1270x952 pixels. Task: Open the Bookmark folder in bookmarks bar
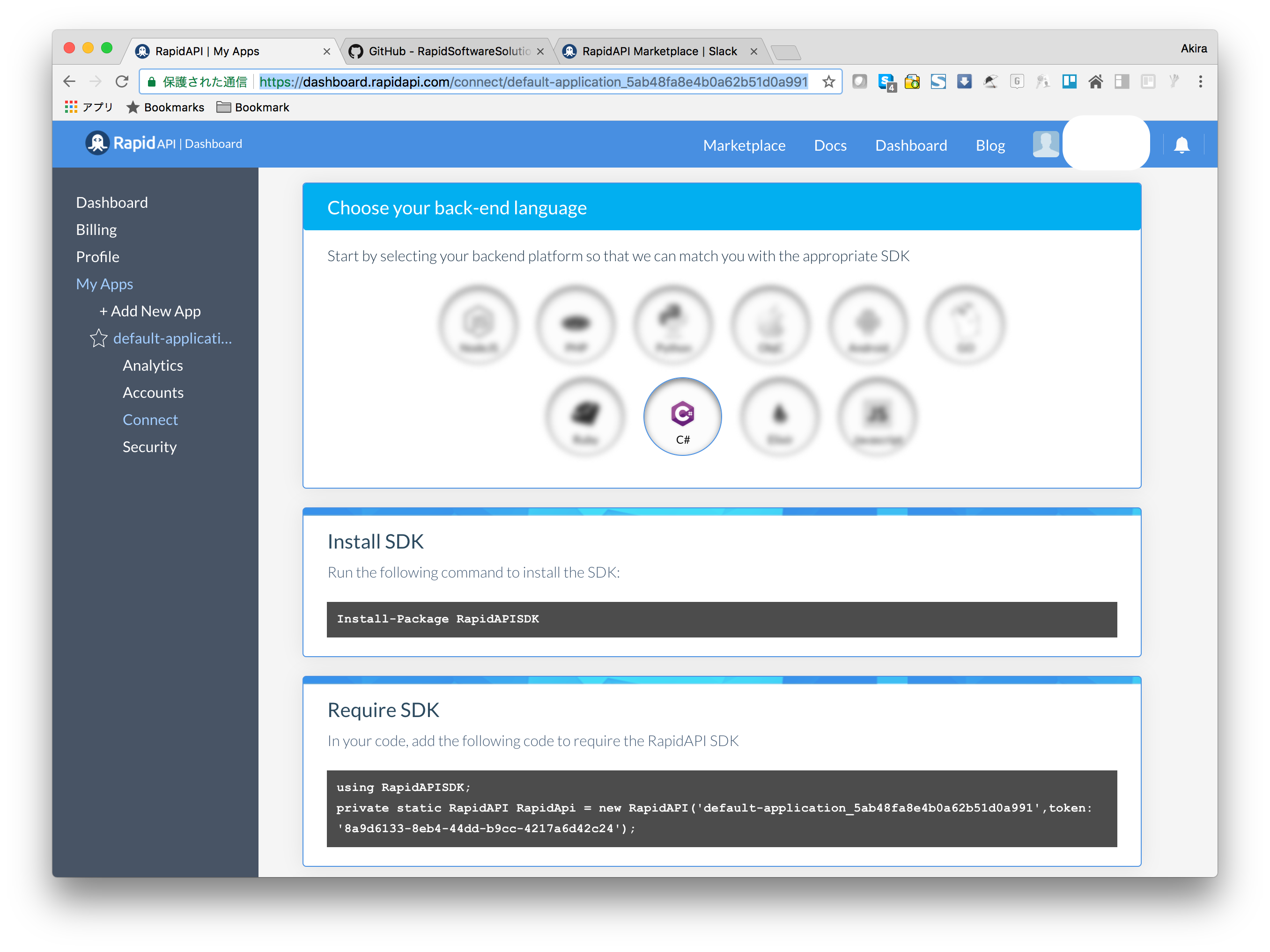(x=252, y=107)
